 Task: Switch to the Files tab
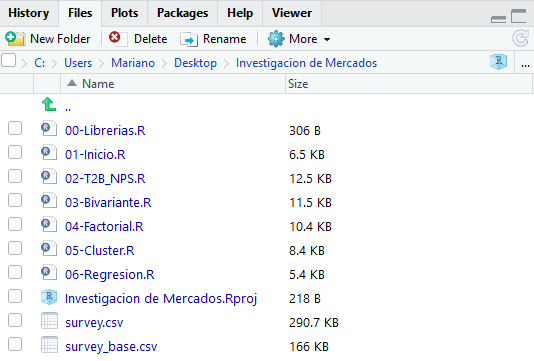pos(80,13)
